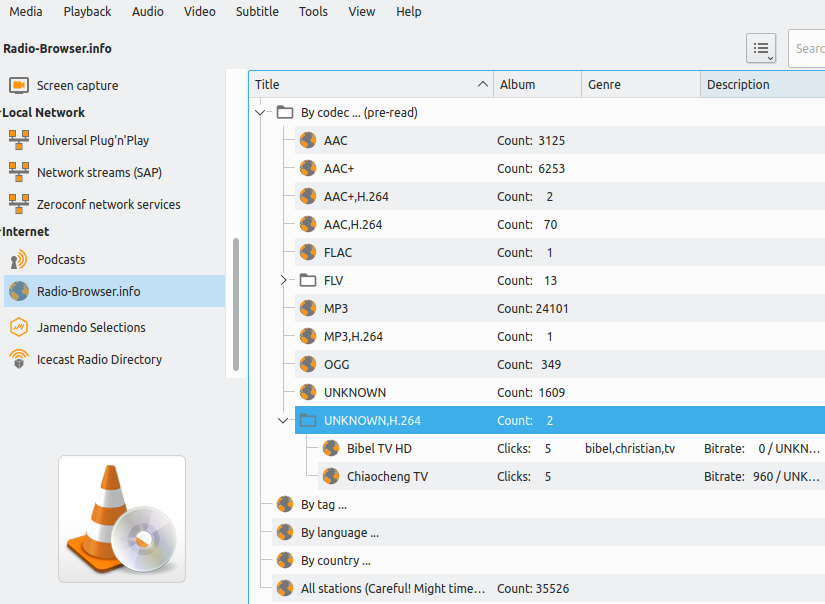Image resolution: width=825 pixels, height=604 pixels.
Task: Select the By country ... row
Action: pos(548,560)
